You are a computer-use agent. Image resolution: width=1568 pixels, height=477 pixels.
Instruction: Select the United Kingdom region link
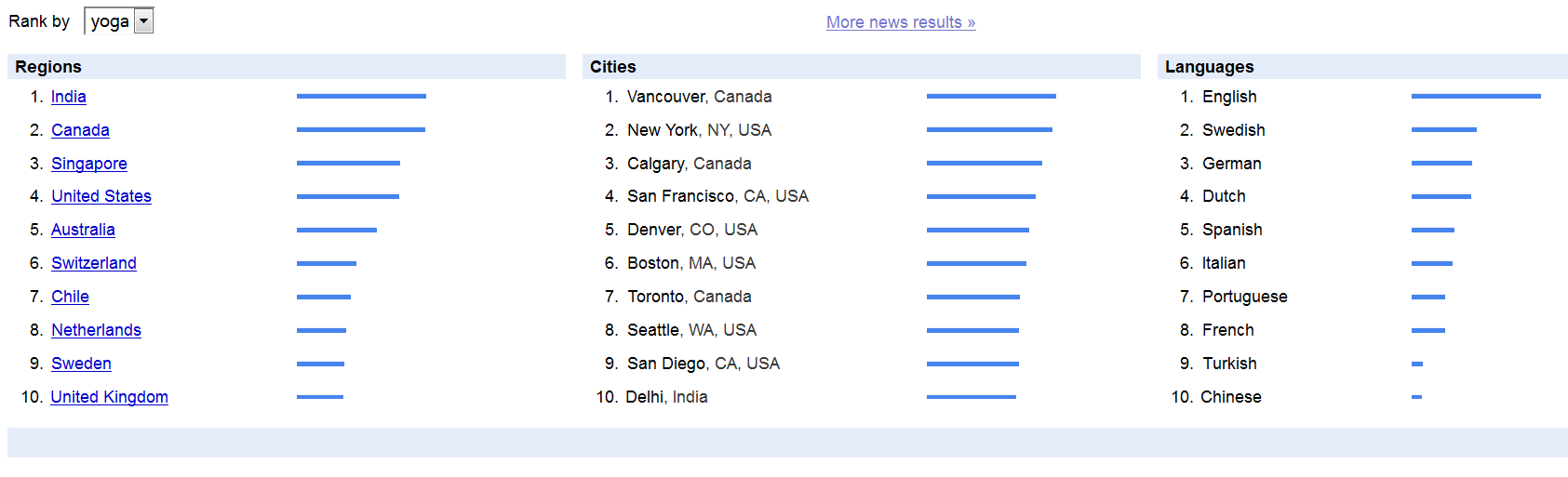pos(109,397)
